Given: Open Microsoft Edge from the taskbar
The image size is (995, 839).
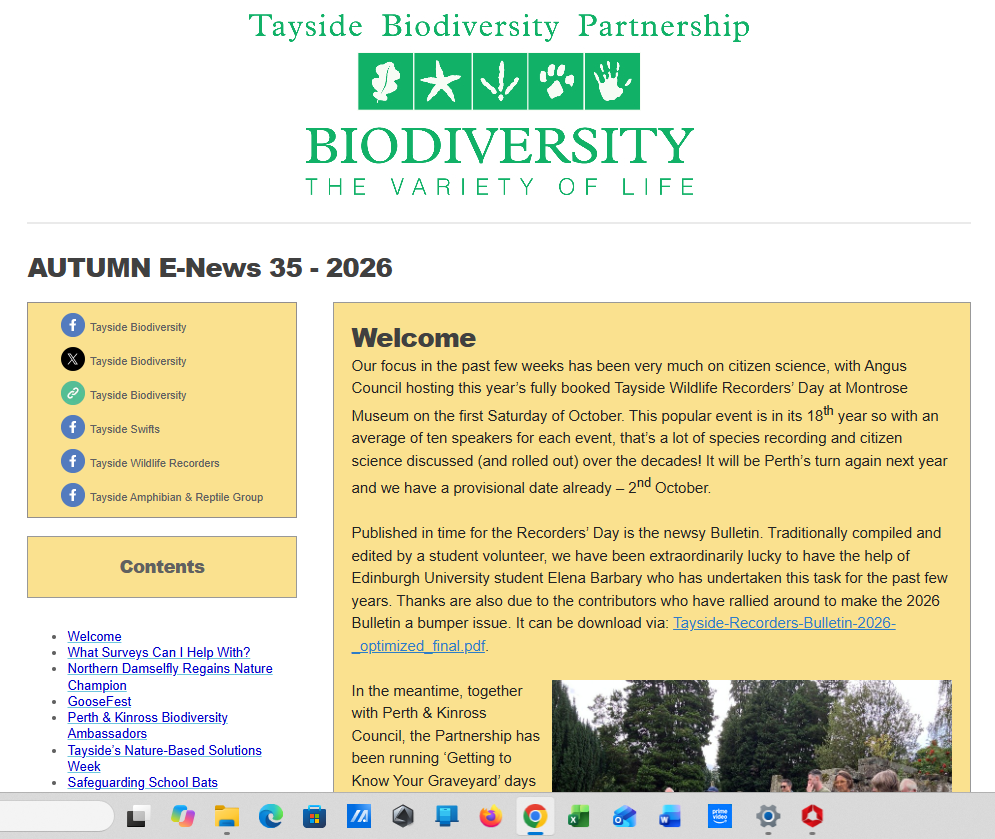Looking at the screenshot, I should click(271, 817).
